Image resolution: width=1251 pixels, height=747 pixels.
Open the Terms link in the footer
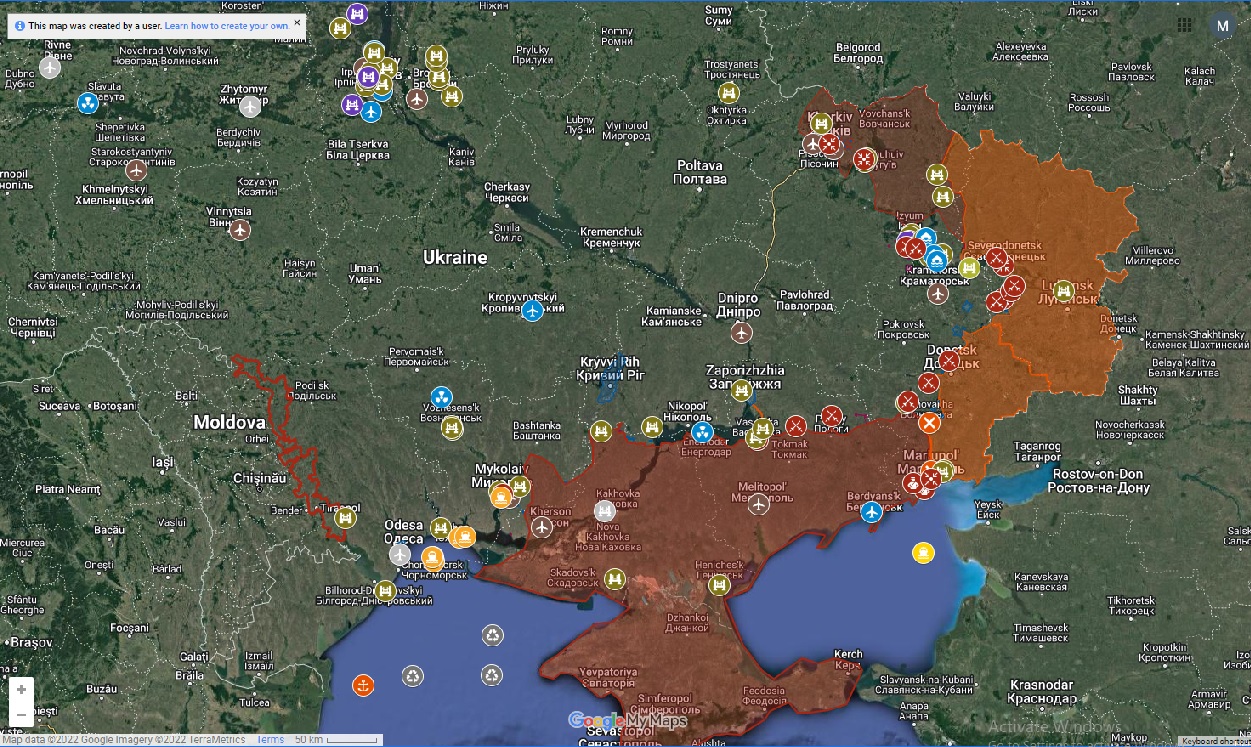click(270, 739)
